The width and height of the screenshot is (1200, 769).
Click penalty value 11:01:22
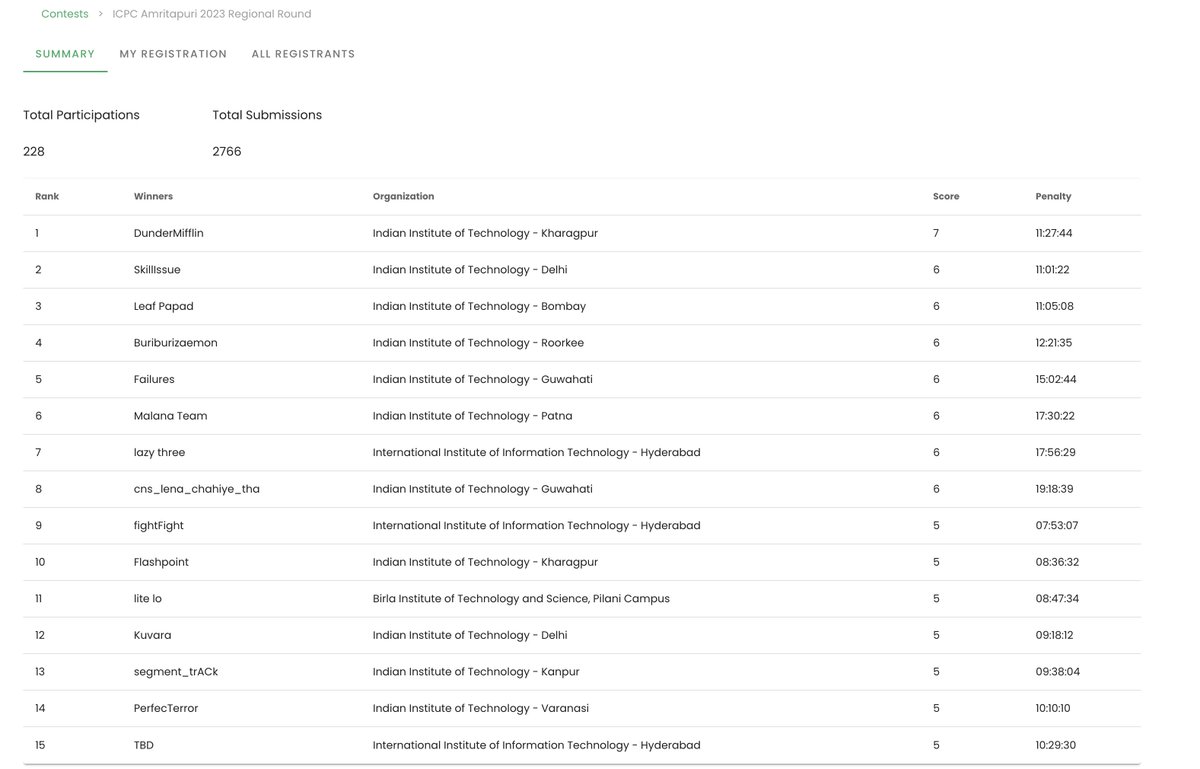1052,270
